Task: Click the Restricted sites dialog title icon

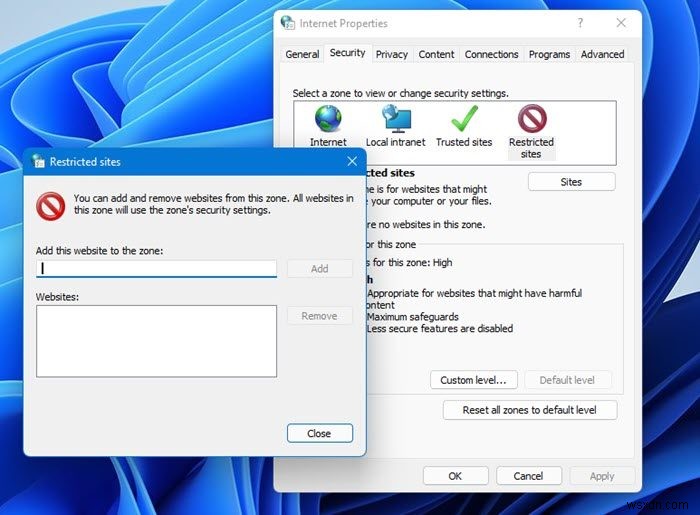Action: pos(38,161)
